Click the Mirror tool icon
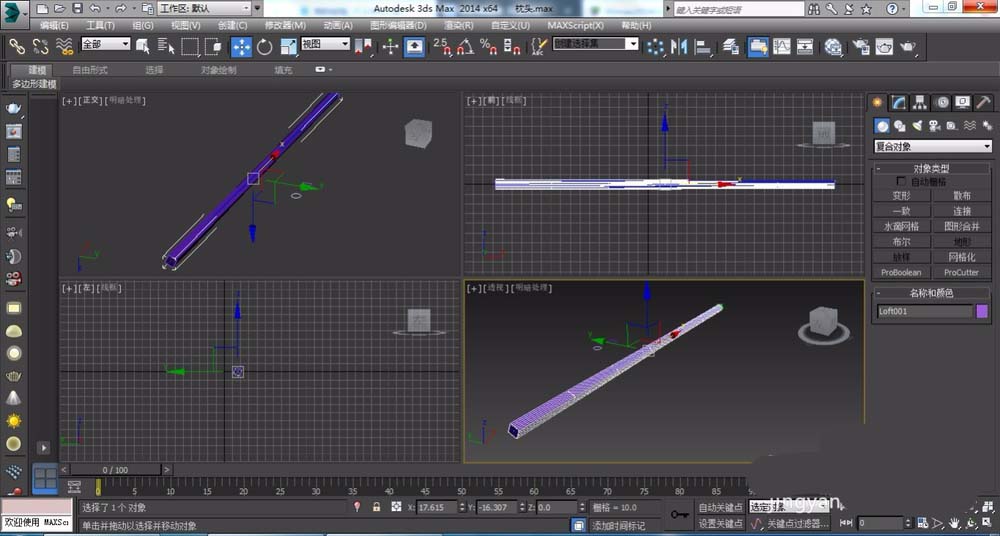The height and width of the screenshot is (536, 1000). click(x=679, y=46)
